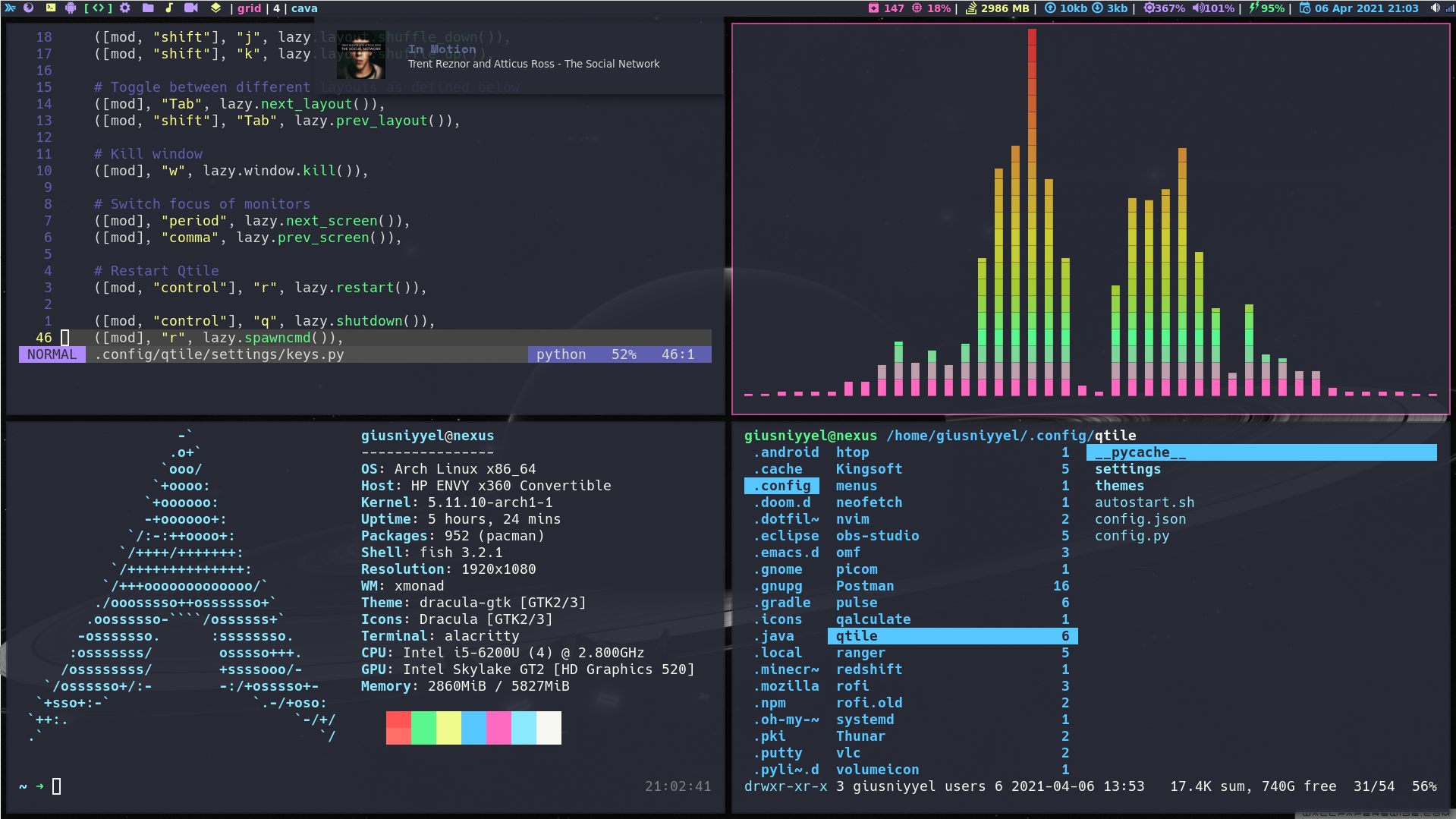Image resolution: width=1456 pixels, height=819 pixels.
Task: Click the ranger path header giusniyyel@nexus
Action: coord(810,436)
